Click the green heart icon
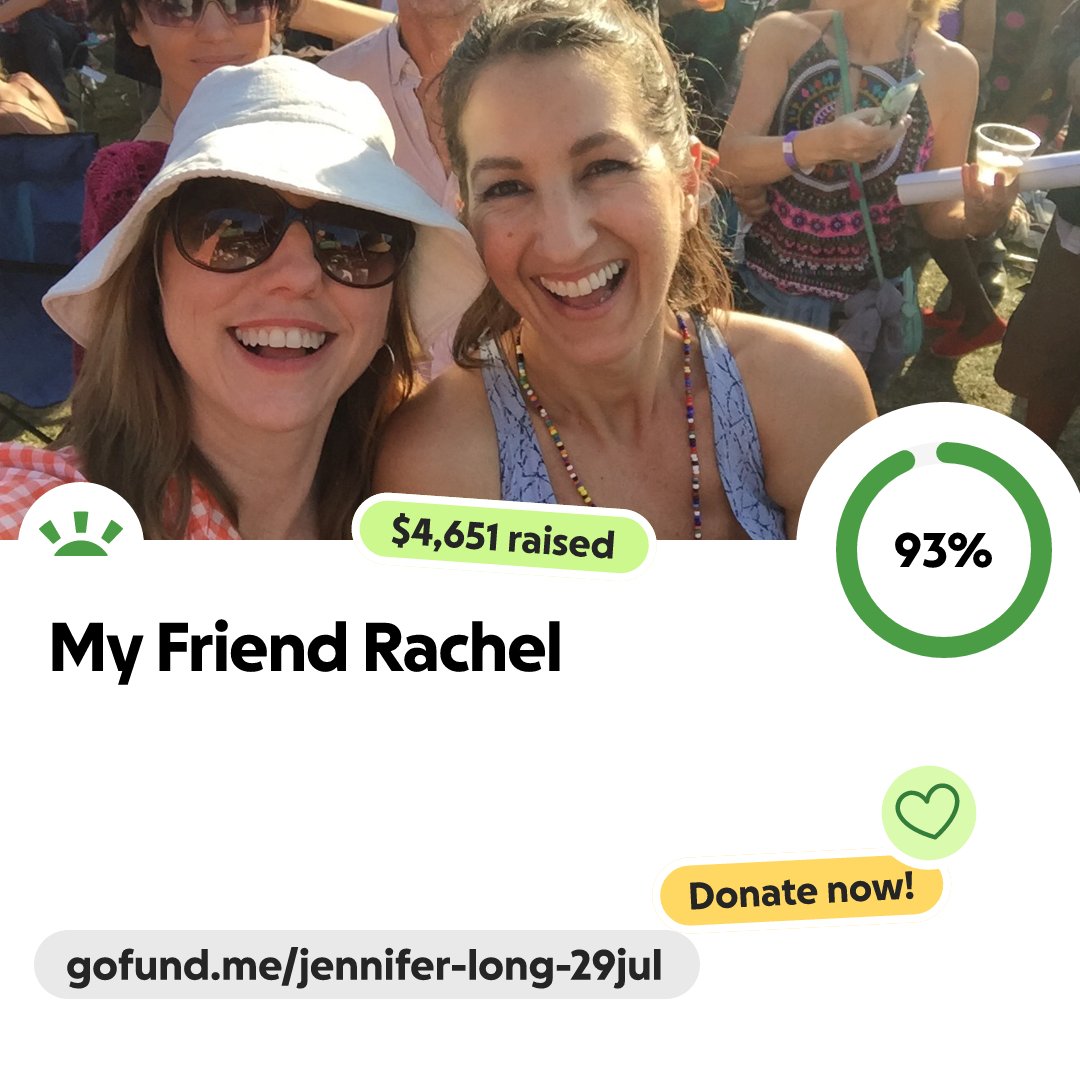Image resolution: width=1080 pixels, height=1080 pixels. coord(928,812)
